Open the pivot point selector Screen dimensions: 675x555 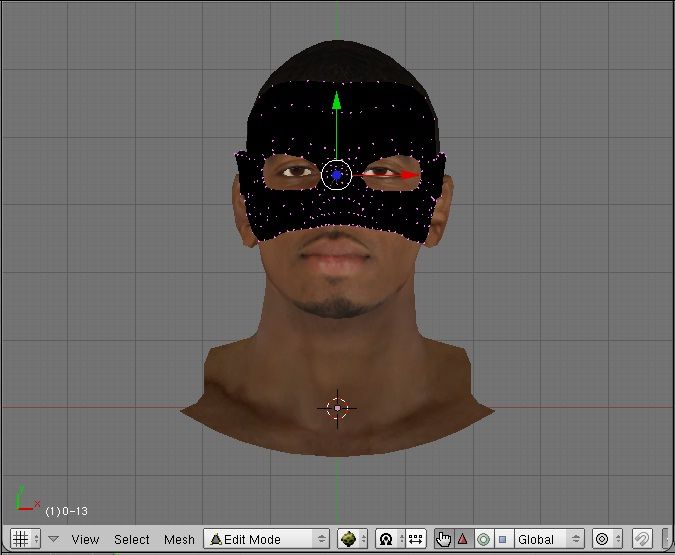pyautogui.click(x=388, y=539)
